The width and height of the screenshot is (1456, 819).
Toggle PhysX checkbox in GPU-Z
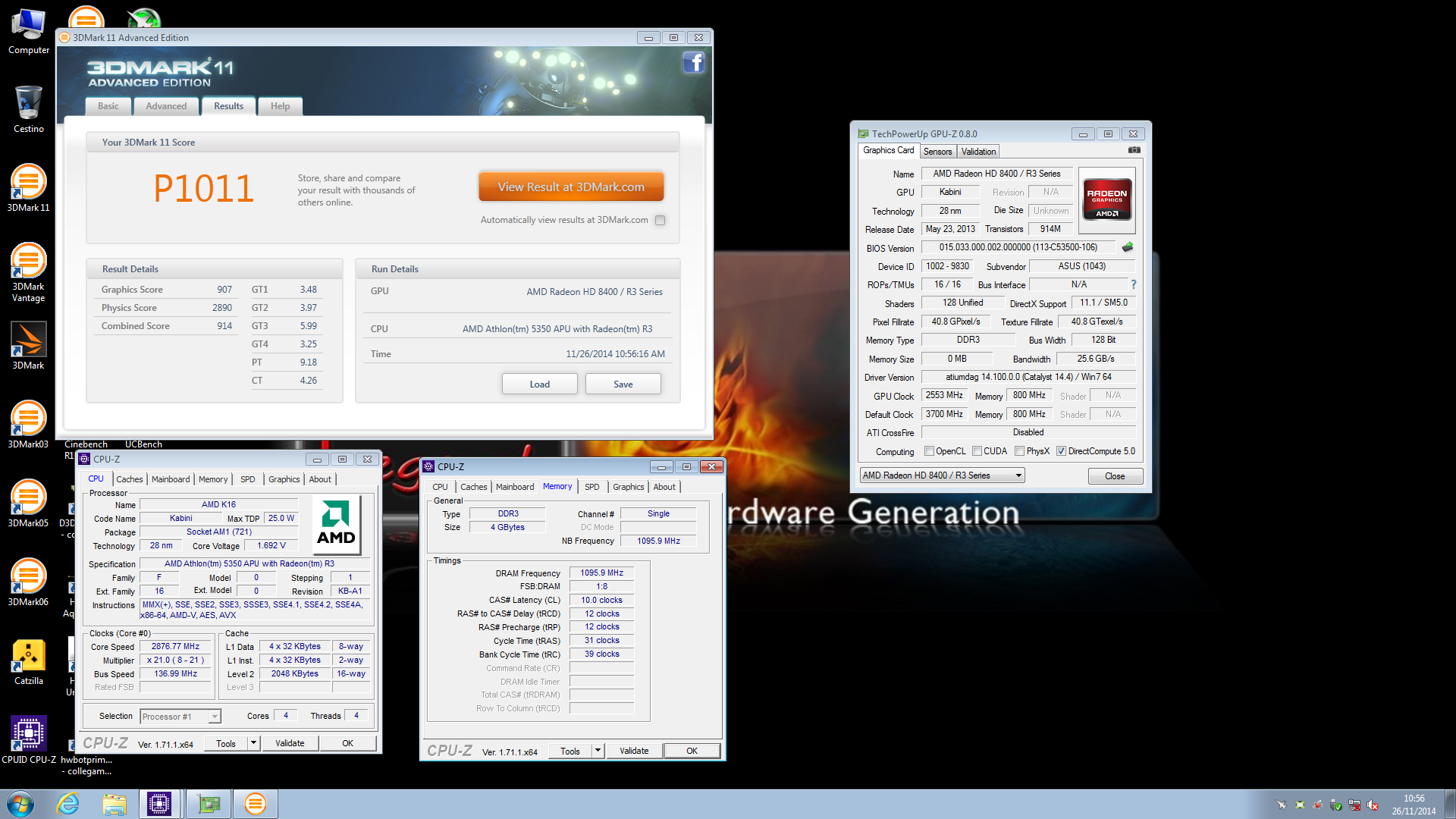tap(1020, 451)
